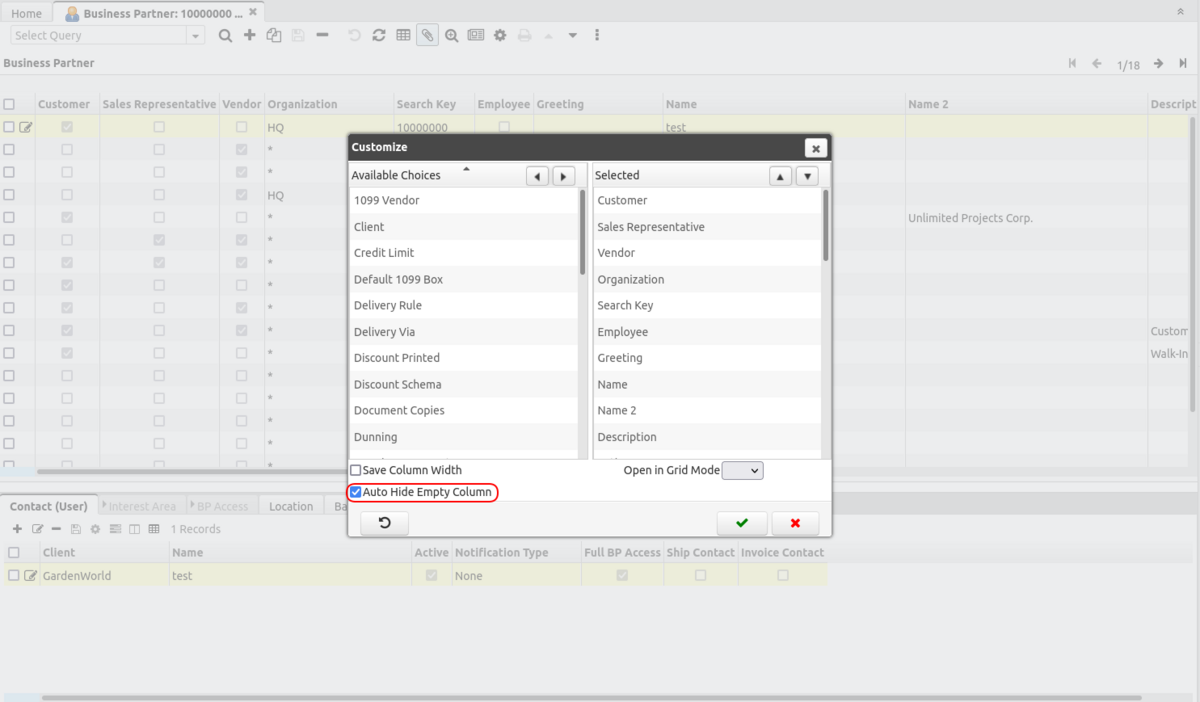
Task: Open the Location tab
Action: 291,506
